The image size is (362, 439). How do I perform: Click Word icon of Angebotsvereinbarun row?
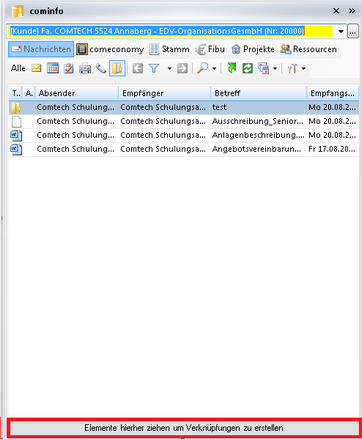[x=16, y=149]
